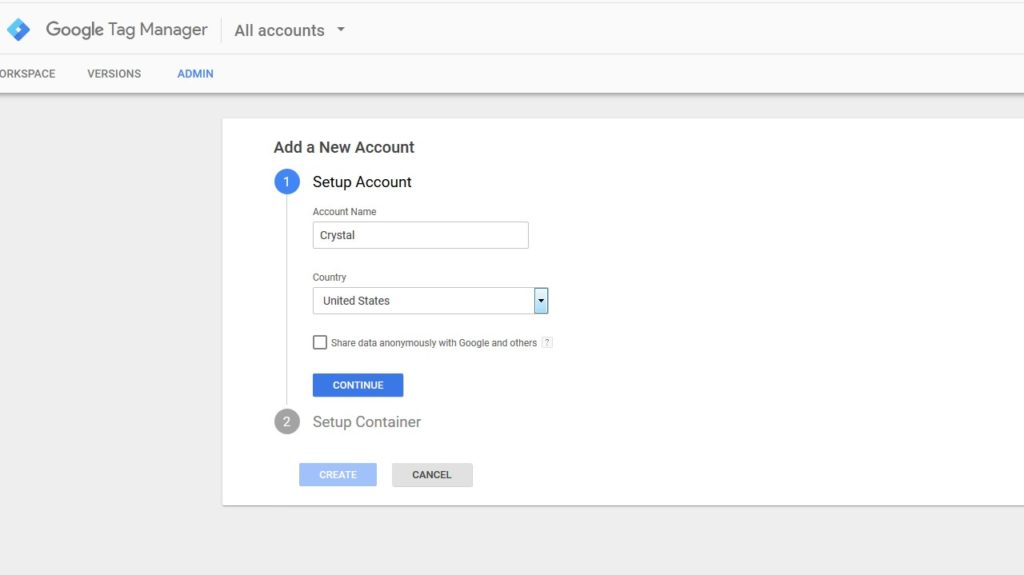The image size is (1024, 575).
Task: Click the step 2 circle icon
Action: point(287,421)
